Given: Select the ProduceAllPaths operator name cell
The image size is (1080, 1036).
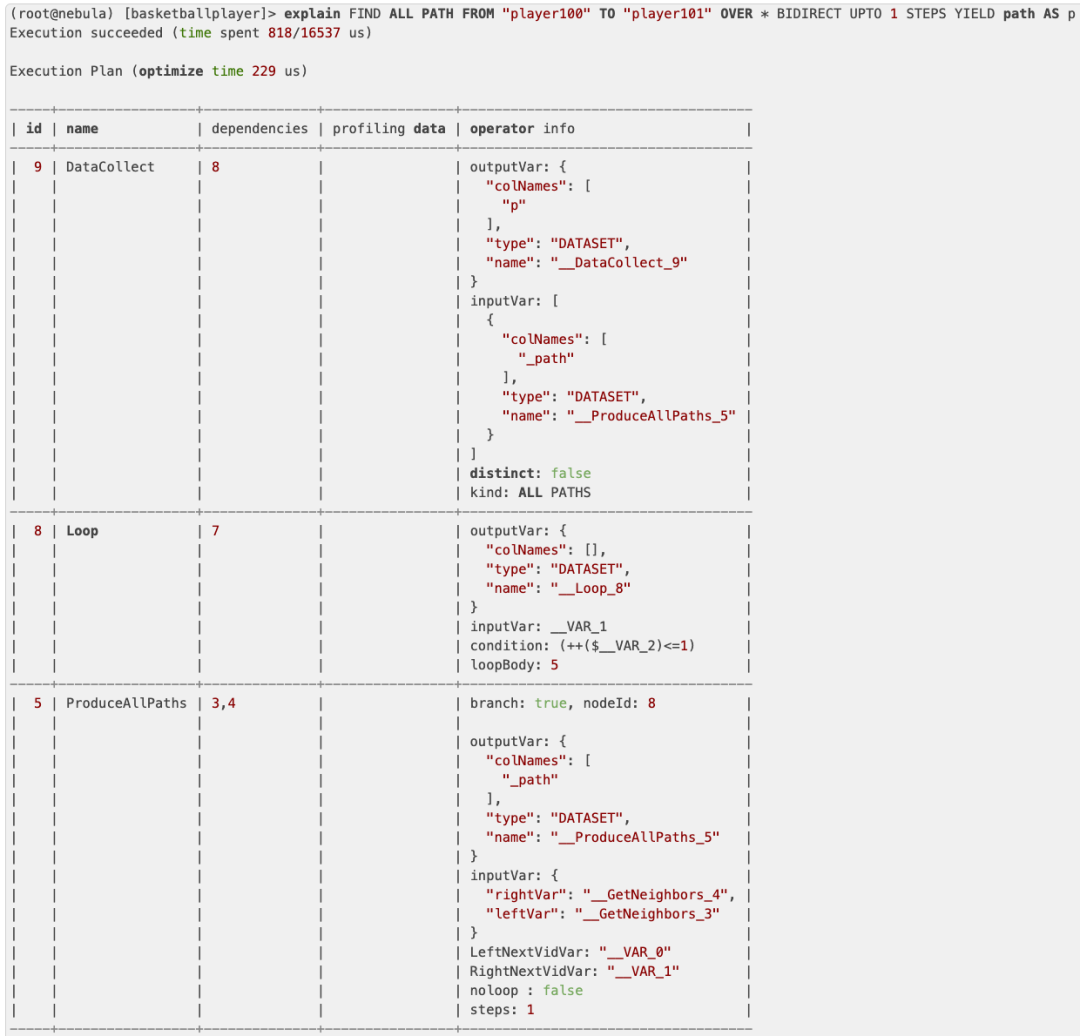Looking at the screenshot, I should tap(126, 703).
